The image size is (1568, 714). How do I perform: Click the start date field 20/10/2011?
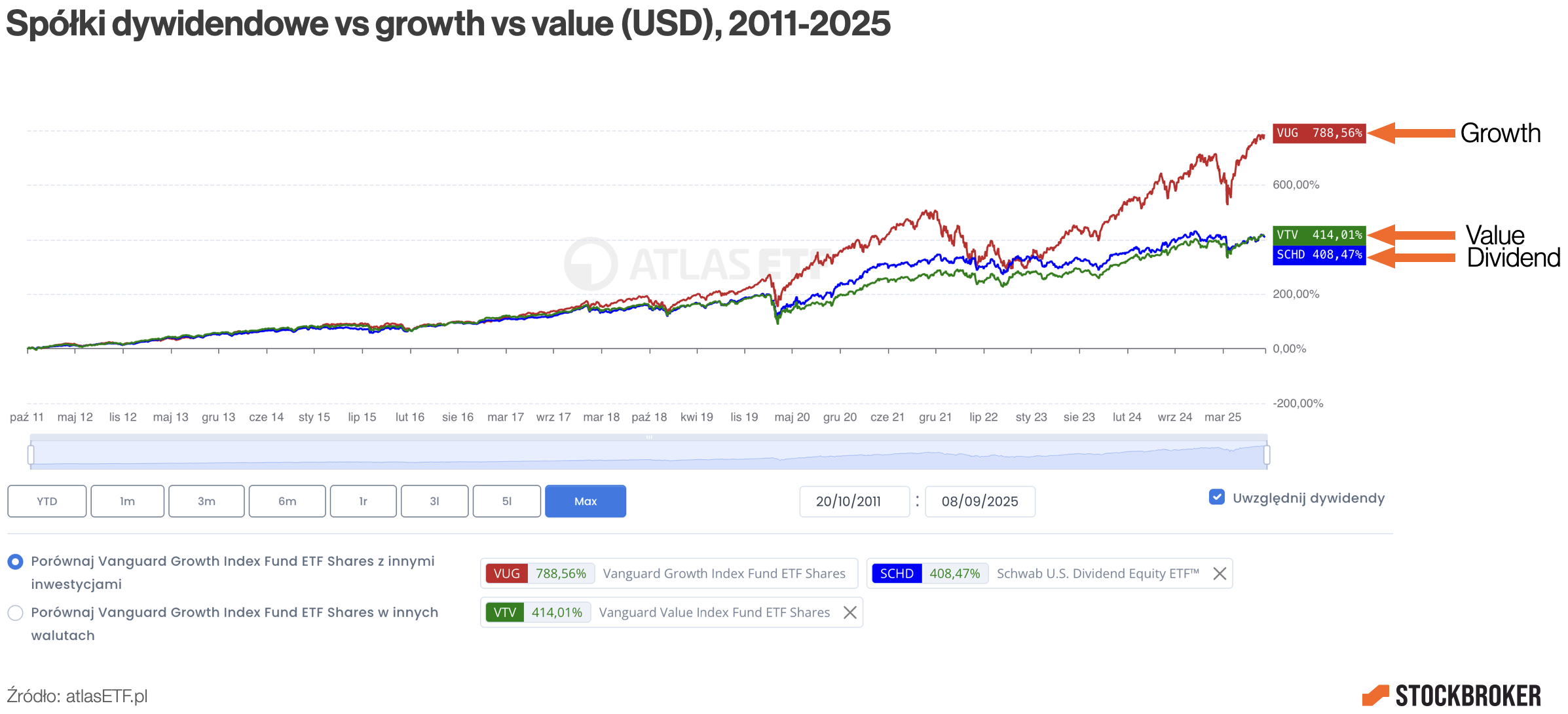coord(853,502)
